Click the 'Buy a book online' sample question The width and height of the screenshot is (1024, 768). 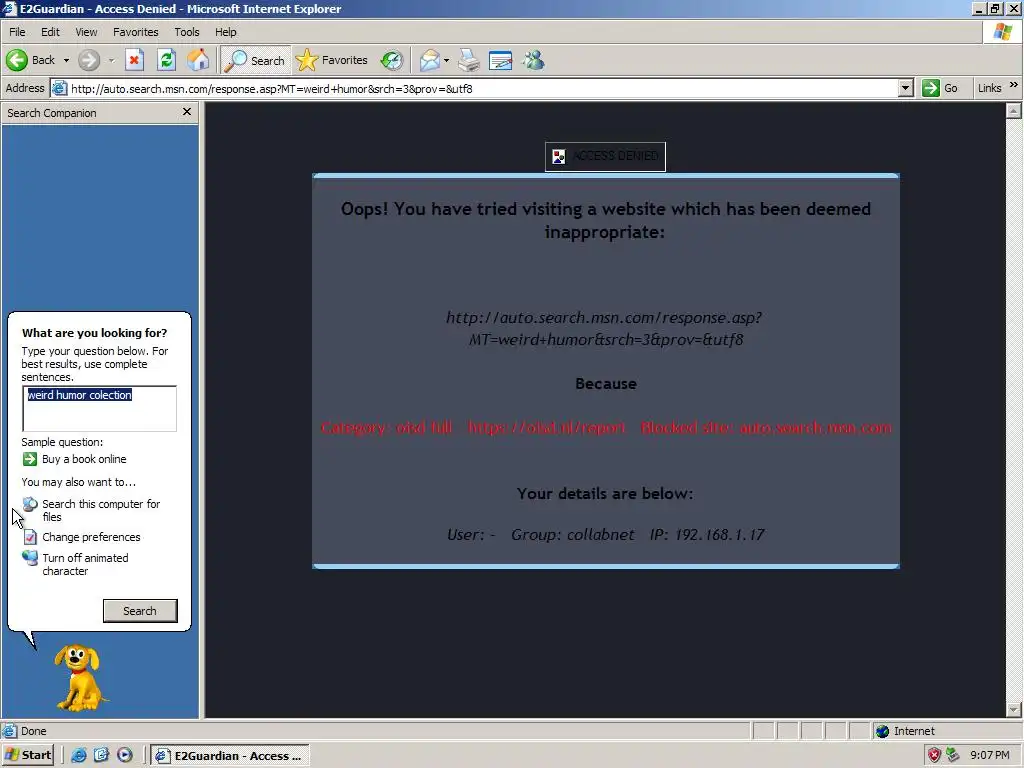coord(84,459)
